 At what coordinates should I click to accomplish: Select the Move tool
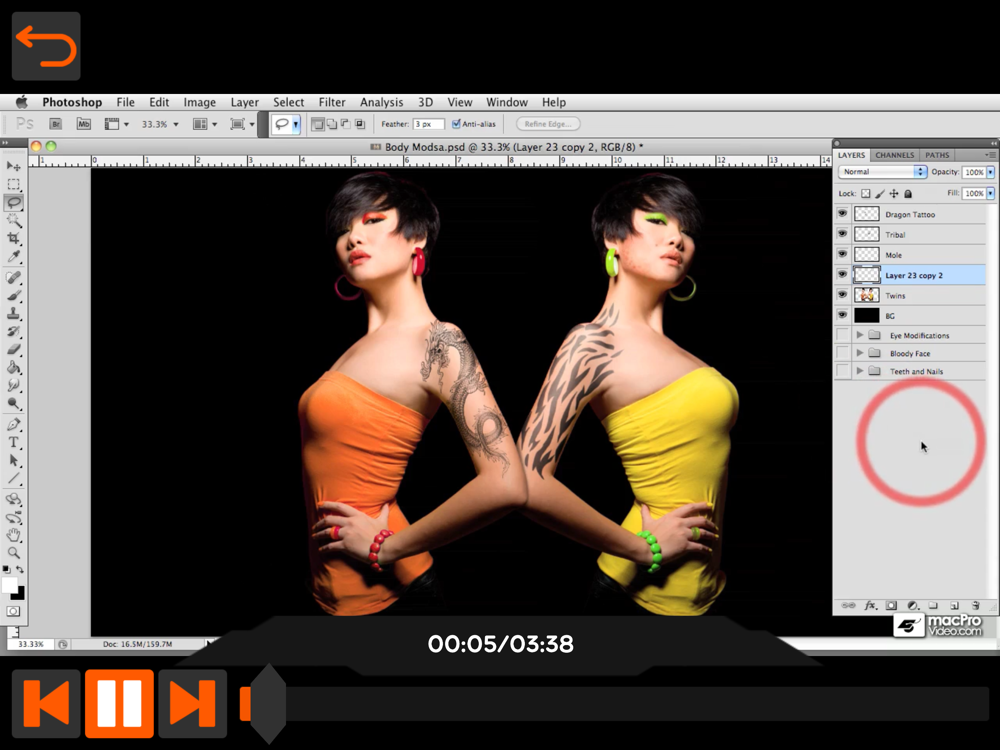pyautogui.click(x=13, y=166)
